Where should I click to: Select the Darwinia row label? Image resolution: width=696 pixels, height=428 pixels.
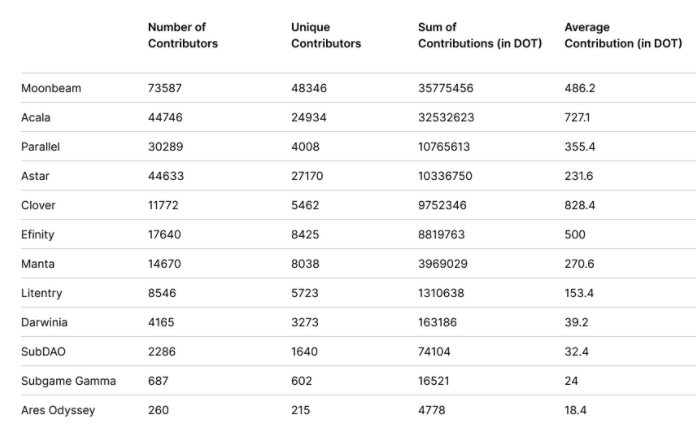pyautogui.click(x=44, y=322)
